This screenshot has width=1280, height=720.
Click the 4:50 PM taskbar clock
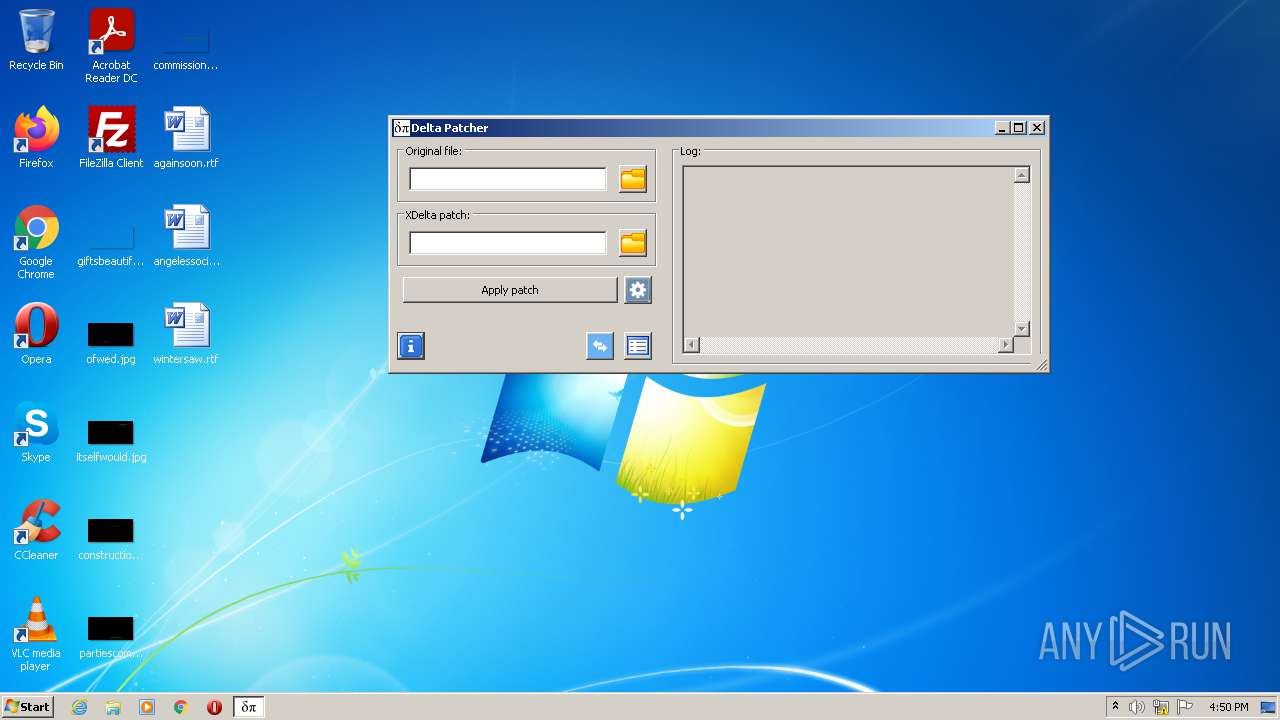point(1228,707)
